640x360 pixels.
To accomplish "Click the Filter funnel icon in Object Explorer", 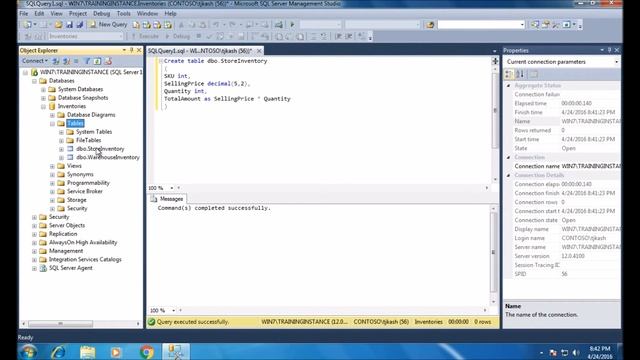I will coord(87,61).
